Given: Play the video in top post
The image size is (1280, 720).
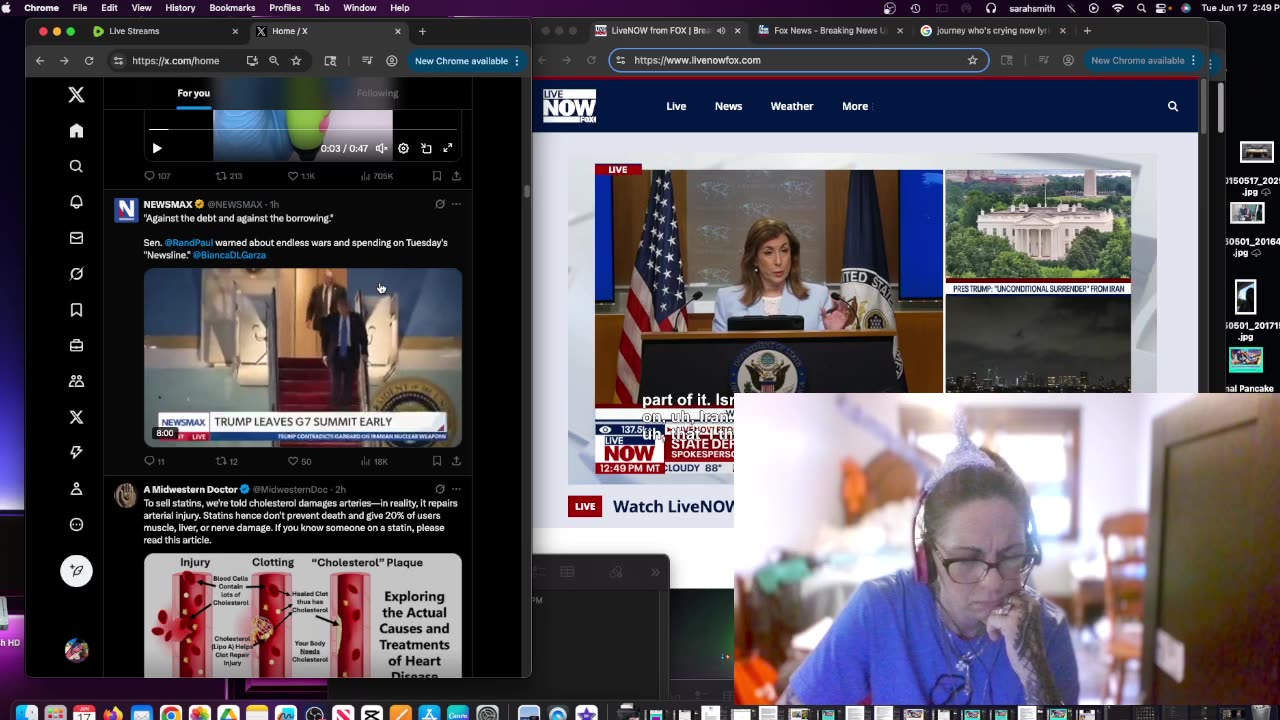Looking at the screenshot, I should point(157,148).
